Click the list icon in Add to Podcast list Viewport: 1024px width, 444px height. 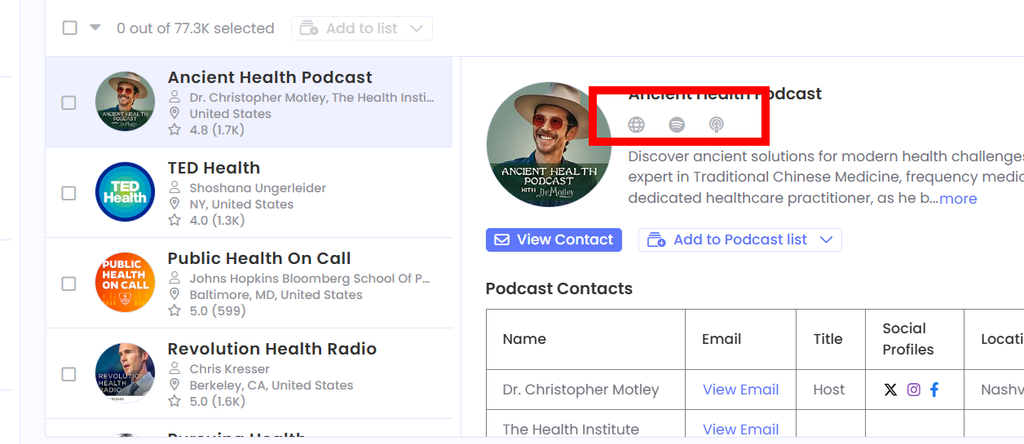click(x=656, y=240)
